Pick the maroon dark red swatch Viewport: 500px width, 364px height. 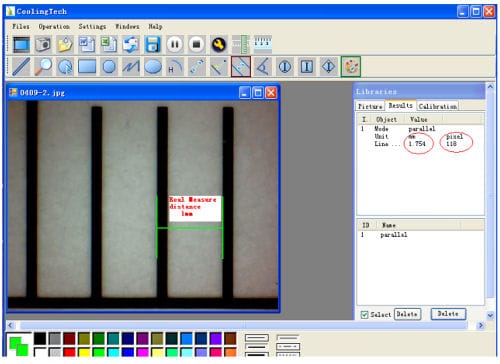pos(69,339)
